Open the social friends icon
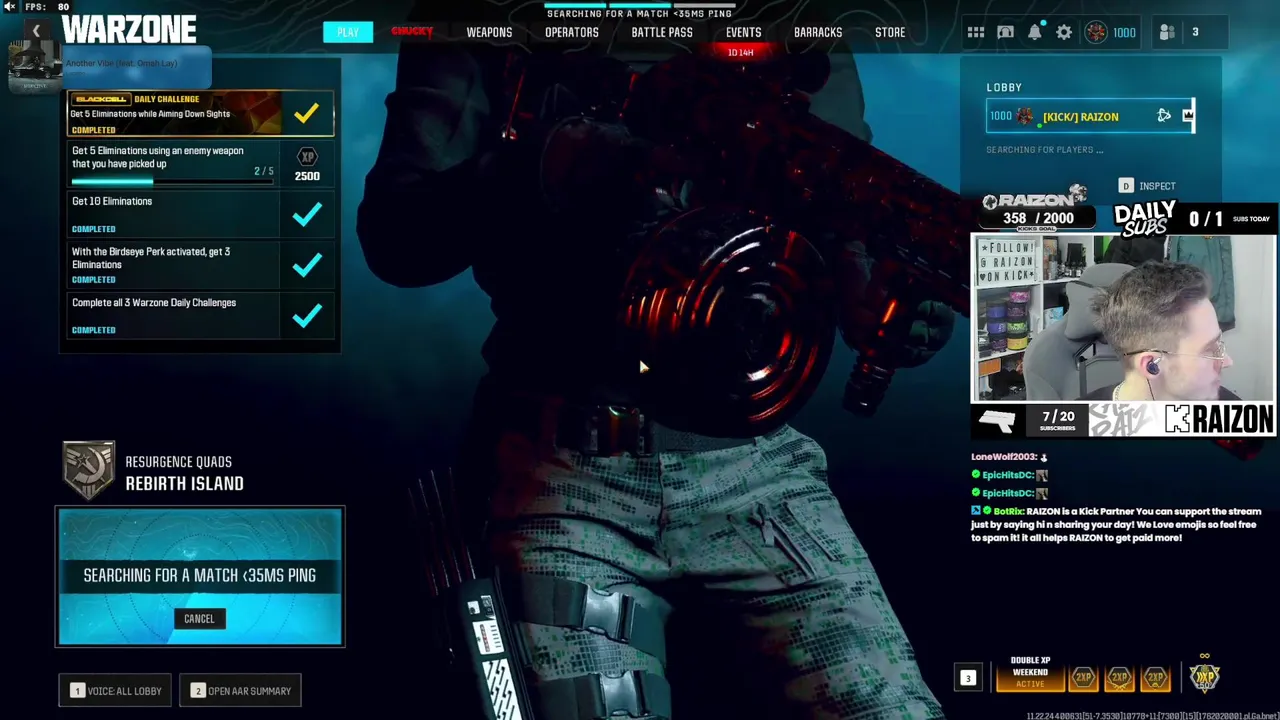1280x720 pixels. [x=1167, y=32]
